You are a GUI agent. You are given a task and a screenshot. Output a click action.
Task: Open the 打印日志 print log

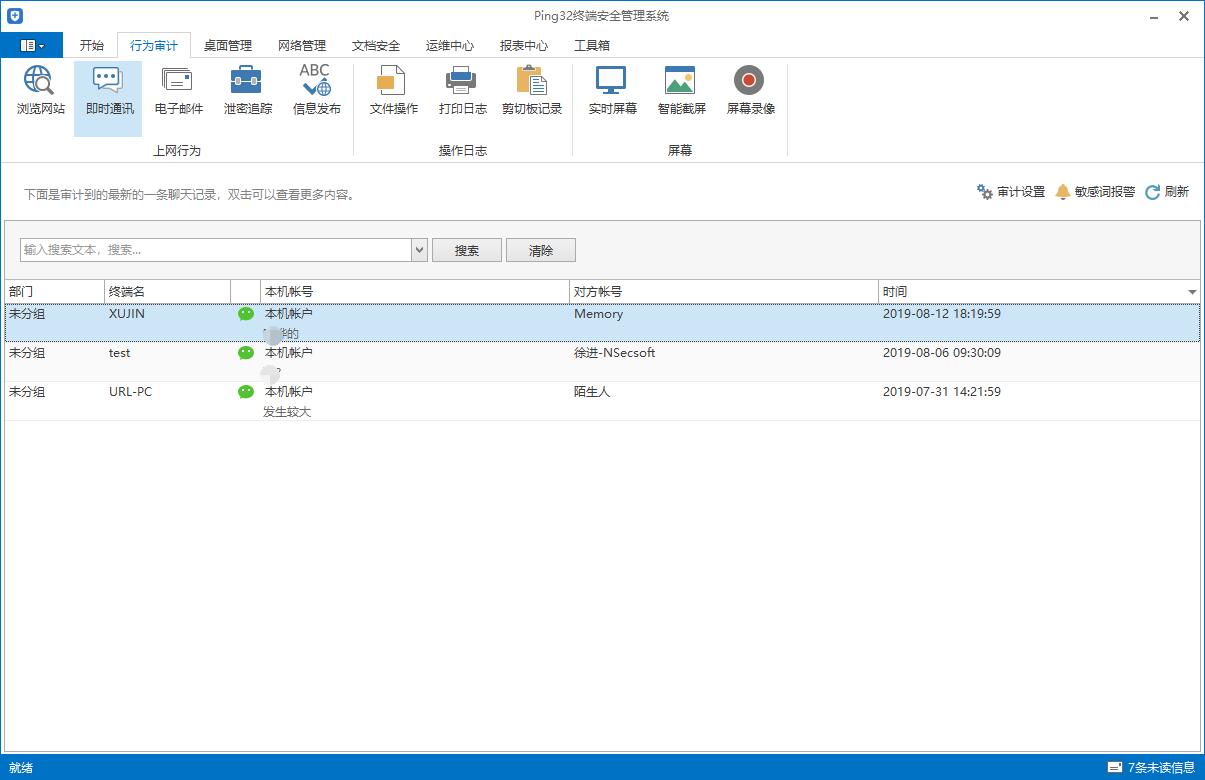pyautogui.click(x=462, y=91)
